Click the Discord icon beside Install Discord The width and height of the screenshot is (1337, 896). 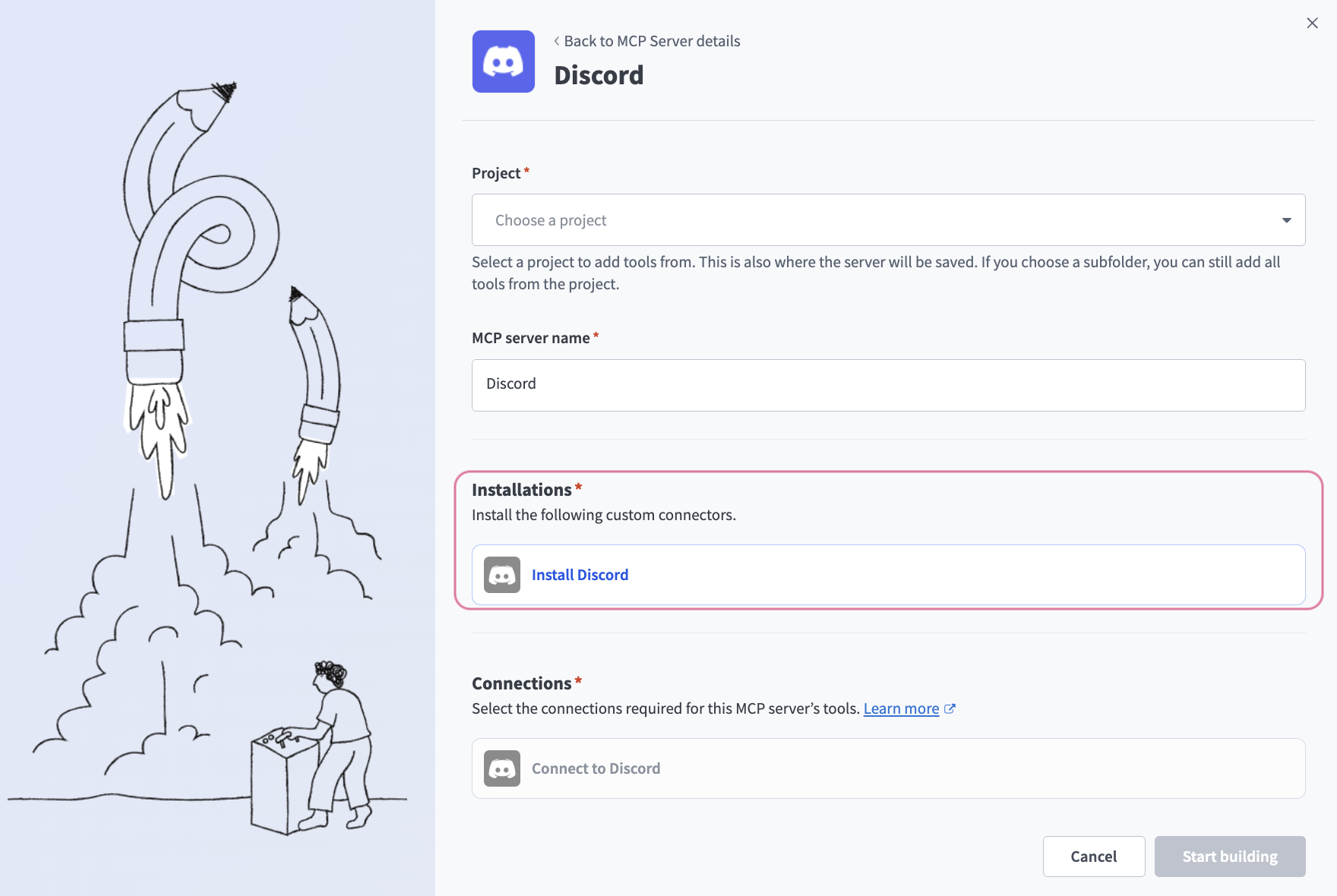(x=502, y=575)
